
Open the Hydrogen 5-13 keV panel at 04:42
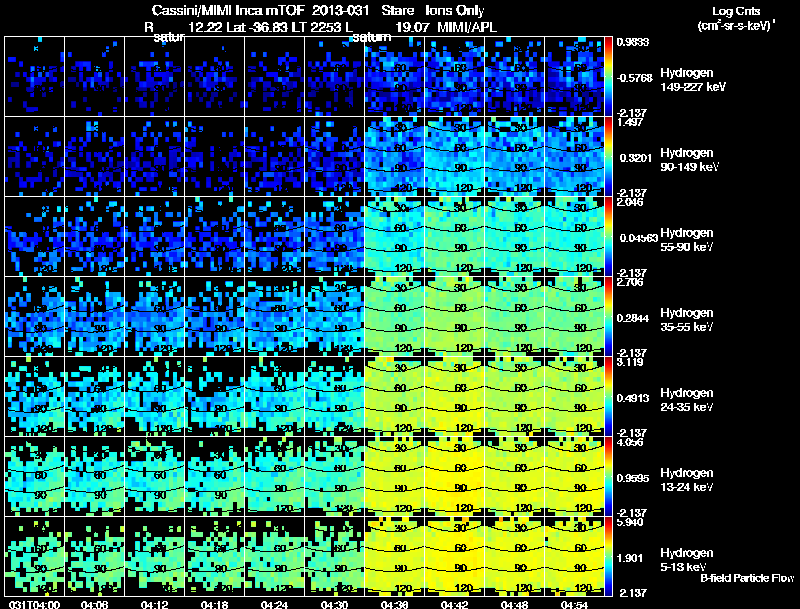point(455,557)
